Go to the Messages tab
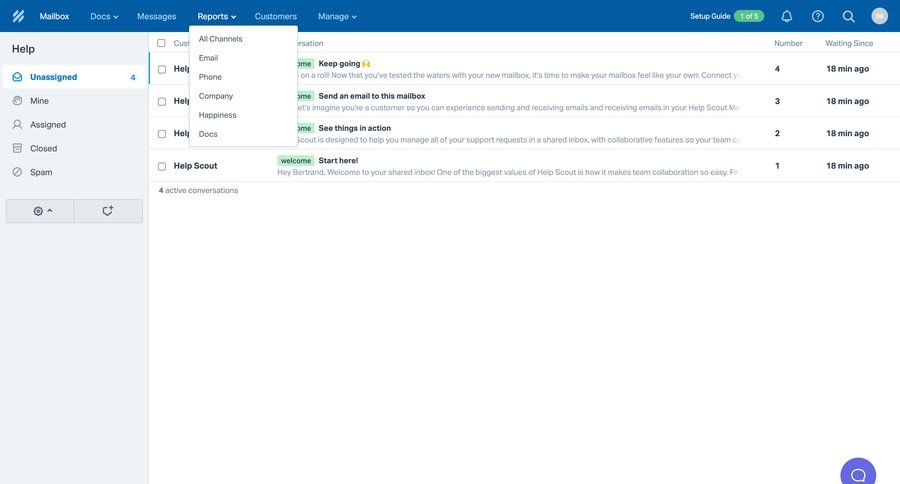 pyautogui.click(x=157, y=16)
